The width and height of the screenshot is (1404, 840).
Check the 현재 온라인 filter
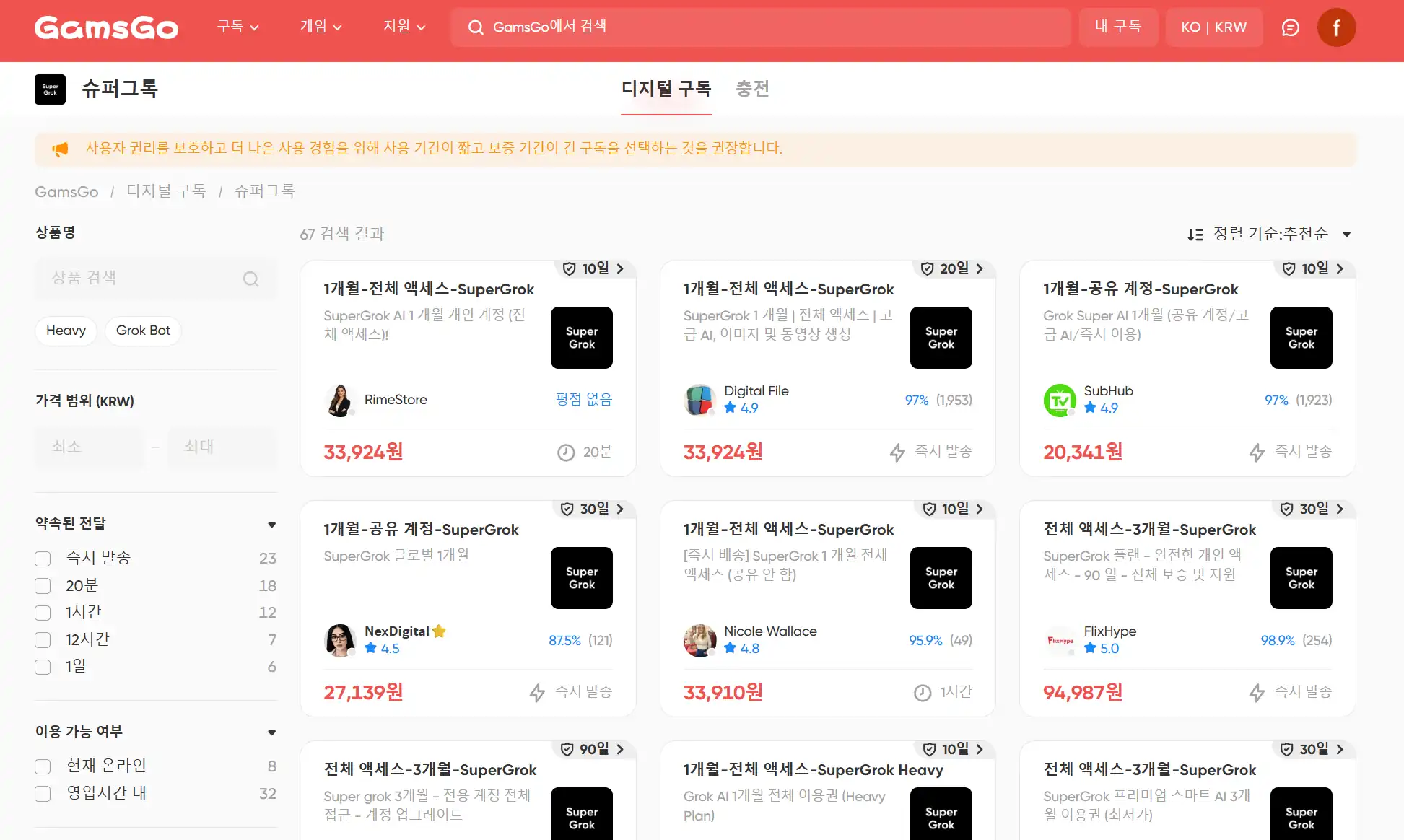43,766
